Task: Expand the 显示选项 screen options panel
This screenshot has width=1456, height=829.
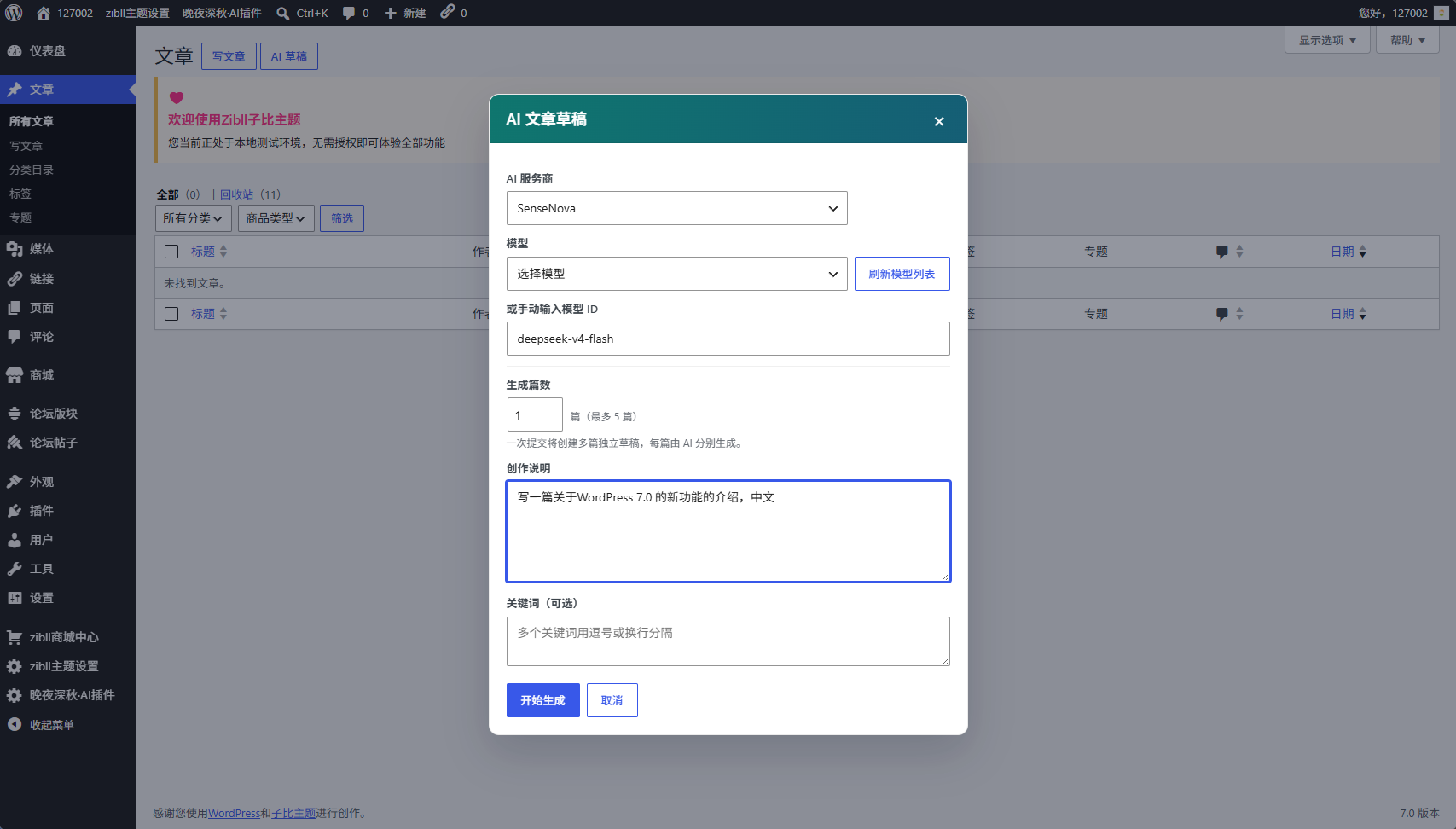Action: pos(1327,40)
